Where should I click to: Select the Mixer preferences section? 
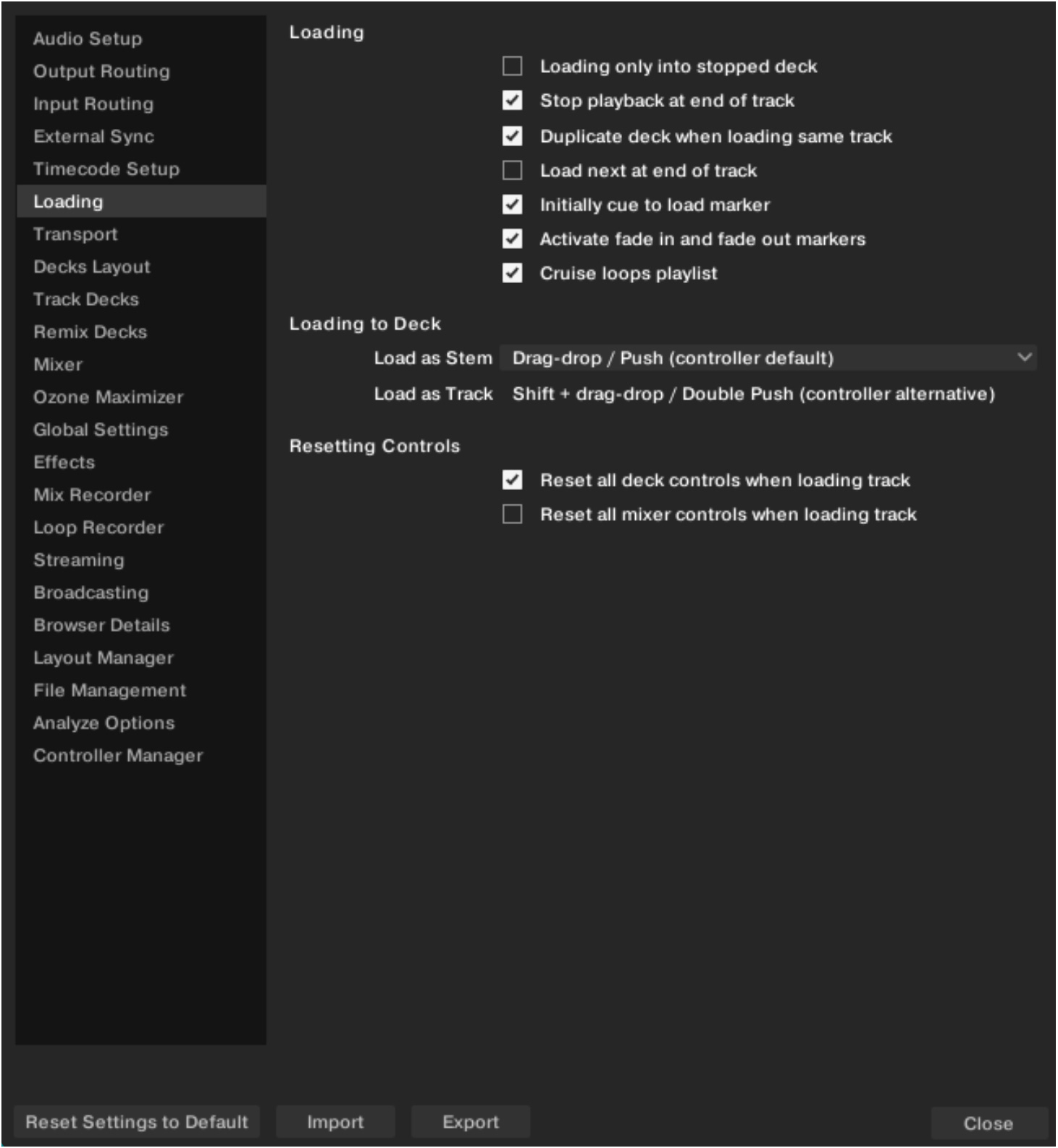[57, 365]
